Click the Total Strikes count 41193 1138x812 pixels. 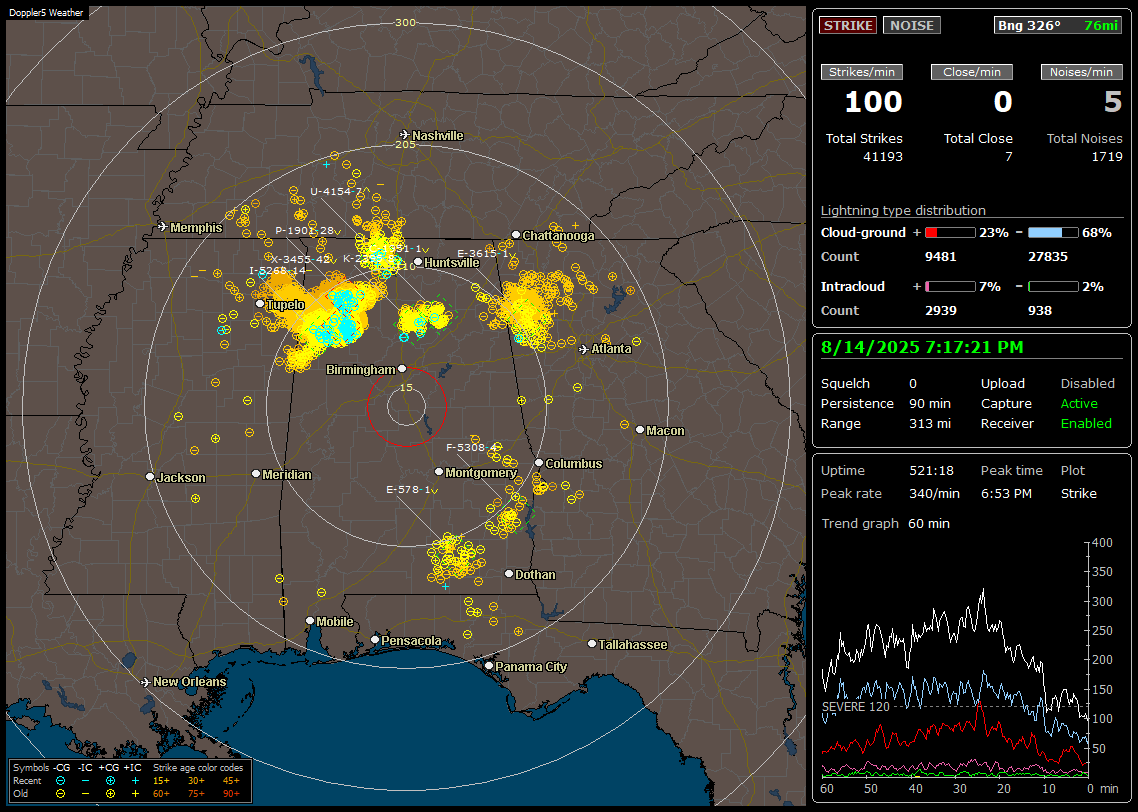pyautogui.click(x=883, y=157)
